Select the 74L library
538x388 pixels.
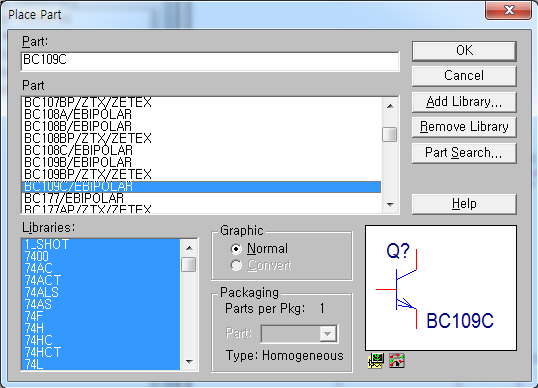pos(101,364)
